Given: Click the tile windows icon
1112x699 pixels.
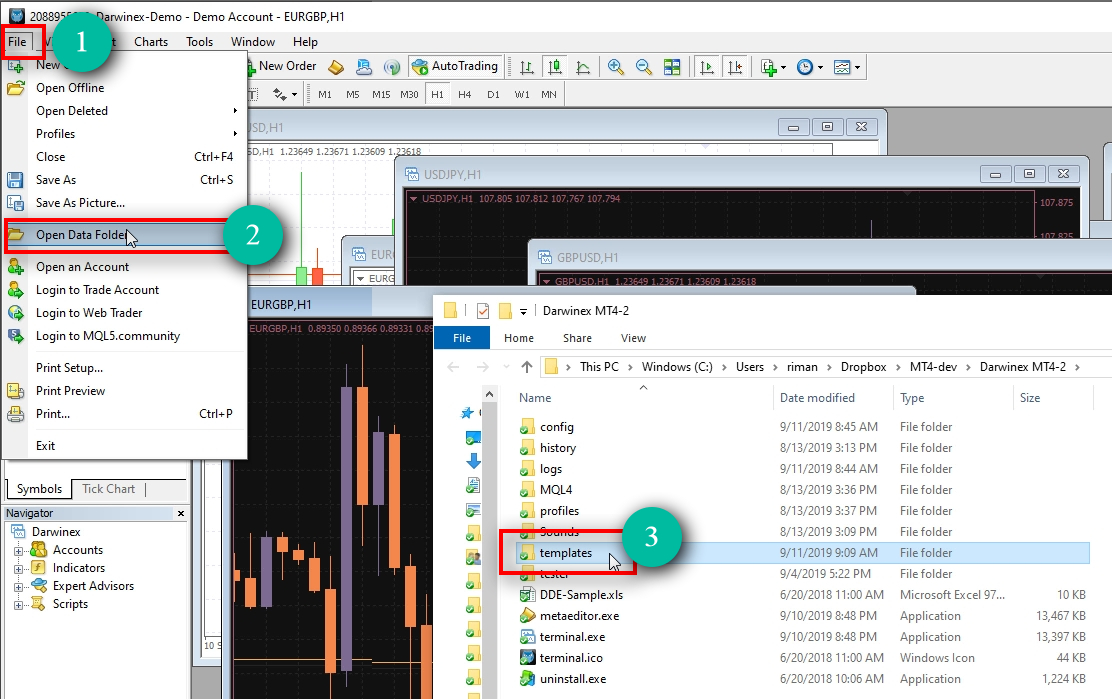Looking at the screenshot, I should 672,67.
